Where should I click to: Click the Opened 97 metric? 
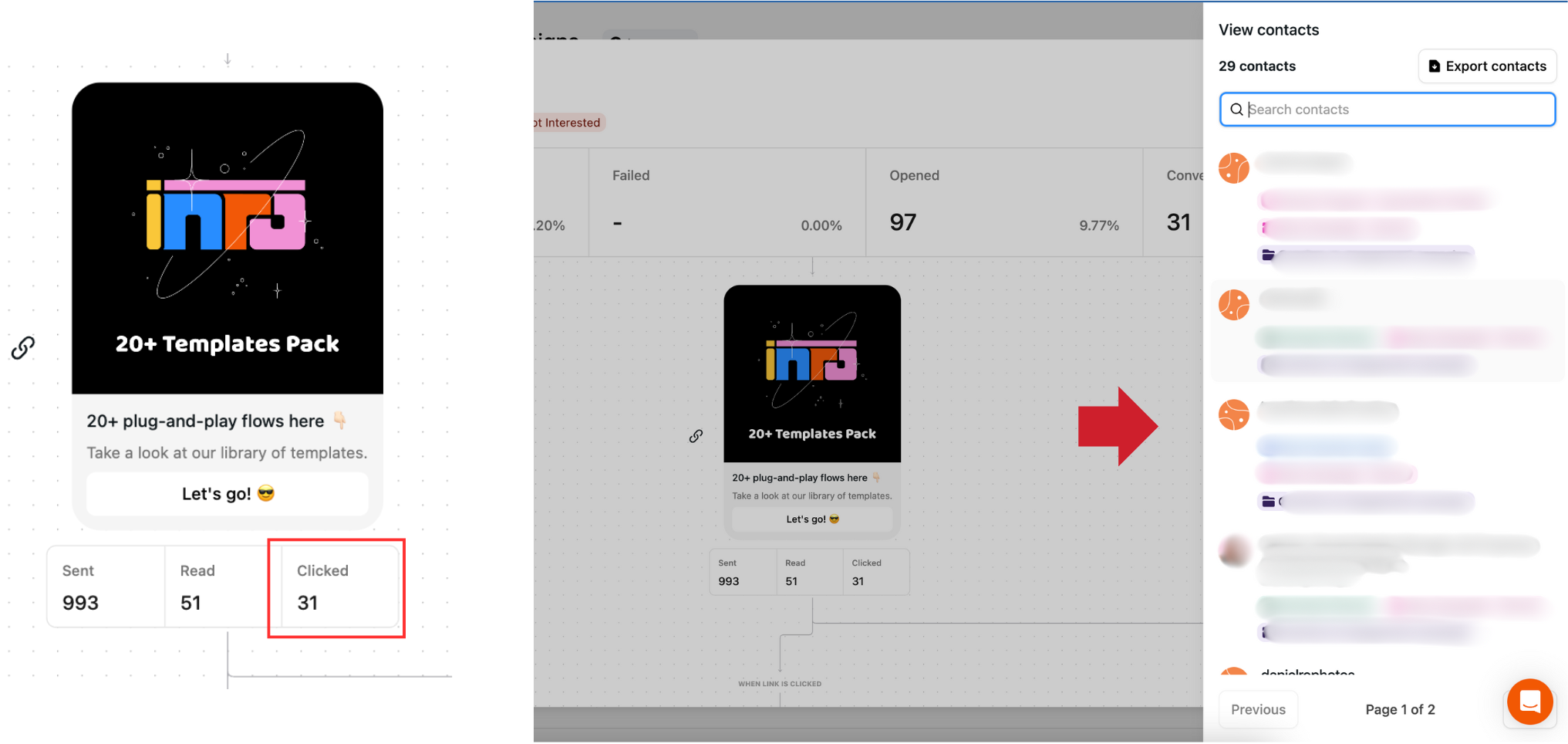coord(1004,202)
